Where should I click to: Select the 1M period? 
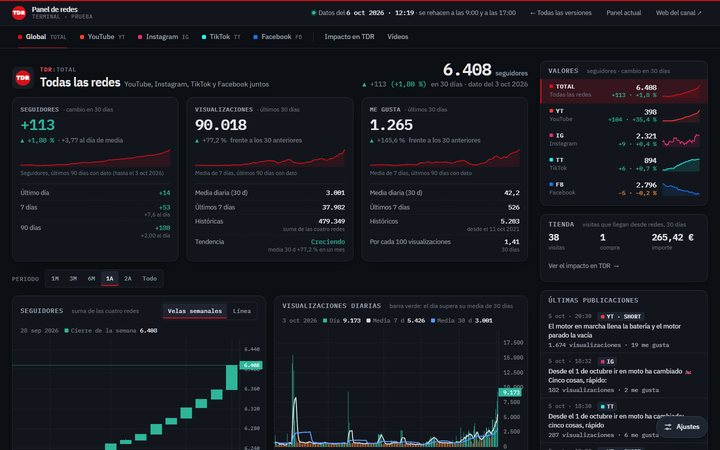(x=55, y=278)
